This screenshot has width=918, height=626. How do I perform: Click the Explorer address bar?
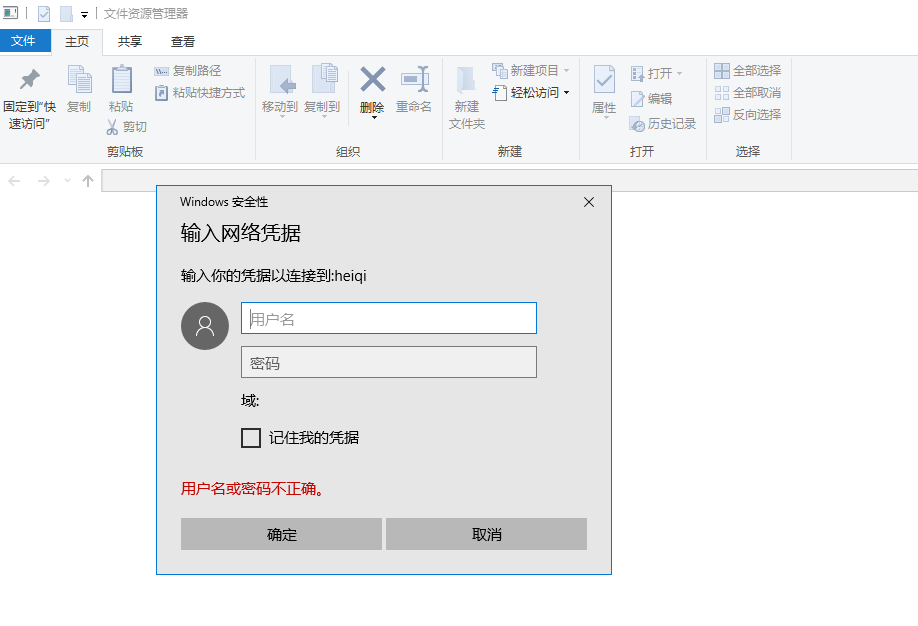click(509, 180)
